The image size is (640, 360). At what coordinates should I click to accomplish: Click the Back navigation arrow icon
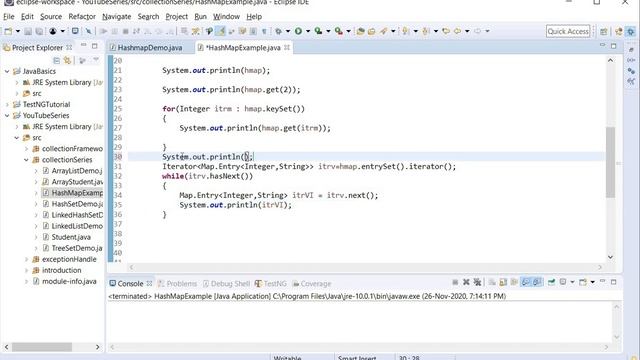pos(457,31)
